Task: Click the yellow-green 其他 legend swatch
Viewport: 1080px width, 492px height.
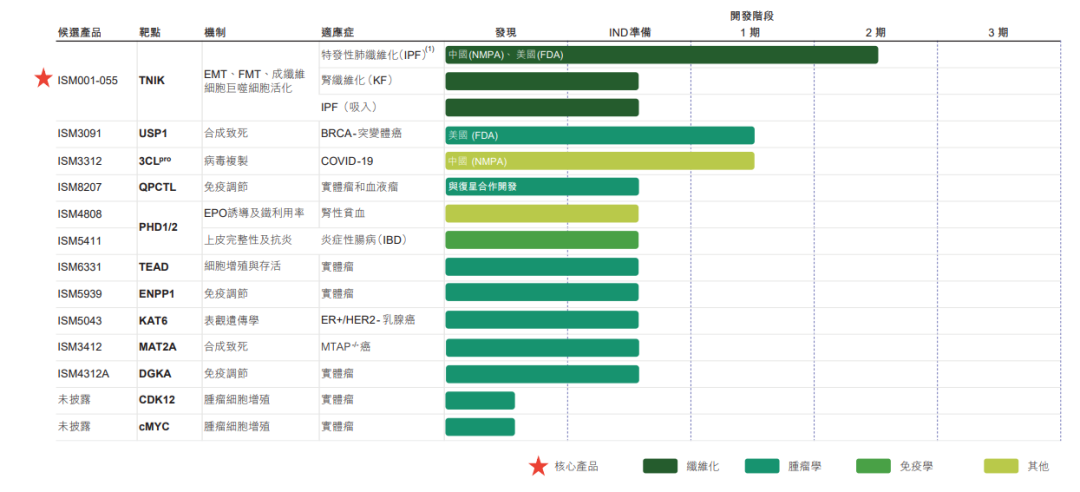Action: [1000, 466]
